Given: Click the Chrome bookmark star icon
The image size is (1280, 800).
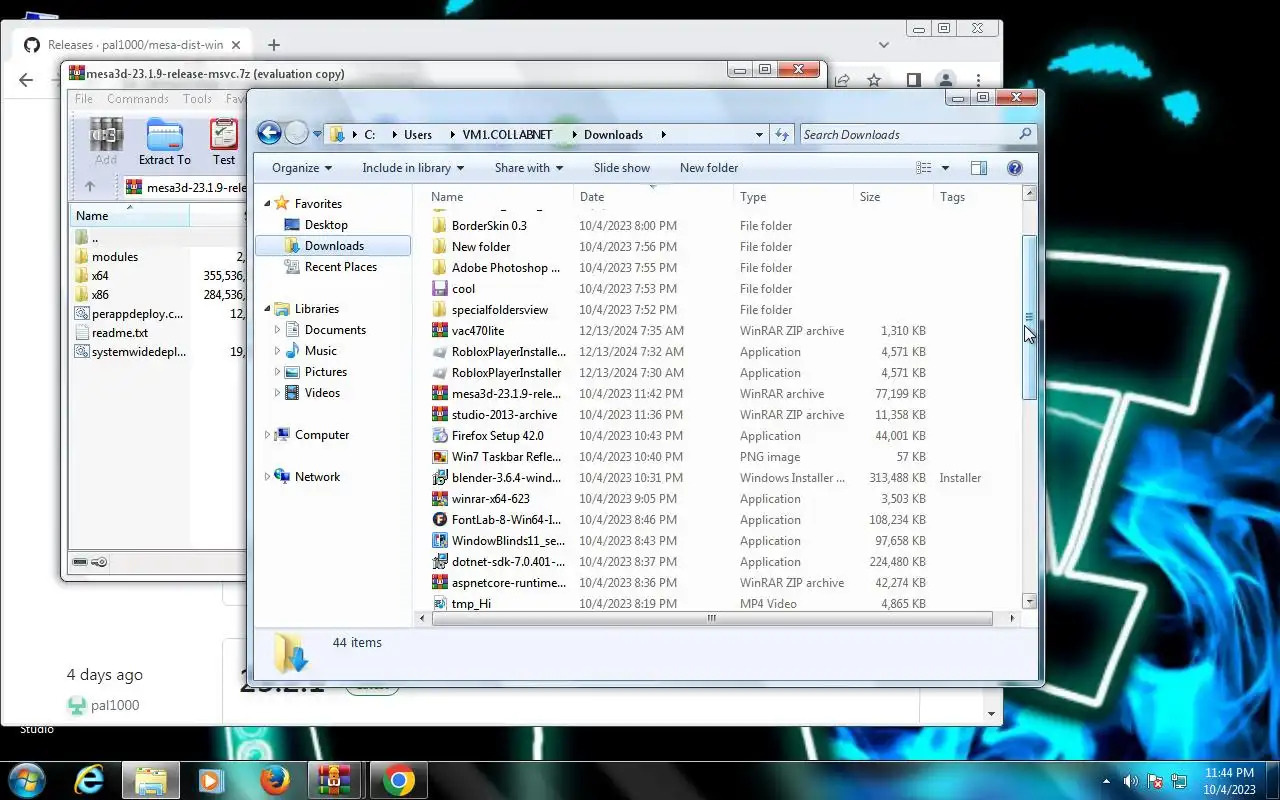Looking at the screenshot, I should 874,80.
